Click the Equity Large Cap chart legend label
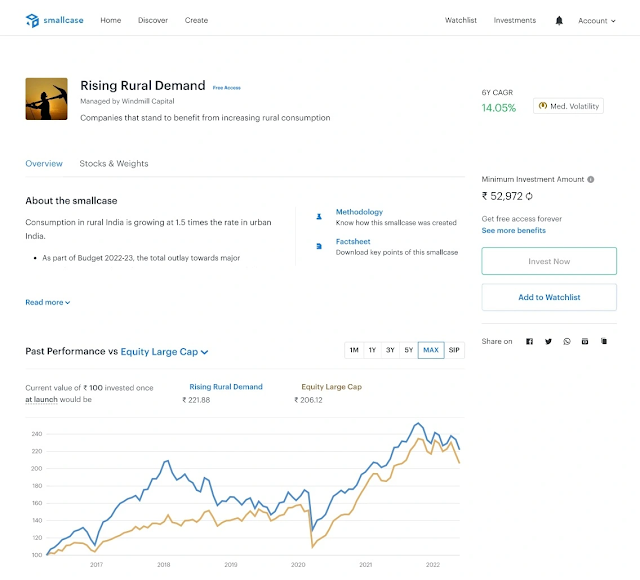This screenshot has height=580, width=640. click(331, 387)
